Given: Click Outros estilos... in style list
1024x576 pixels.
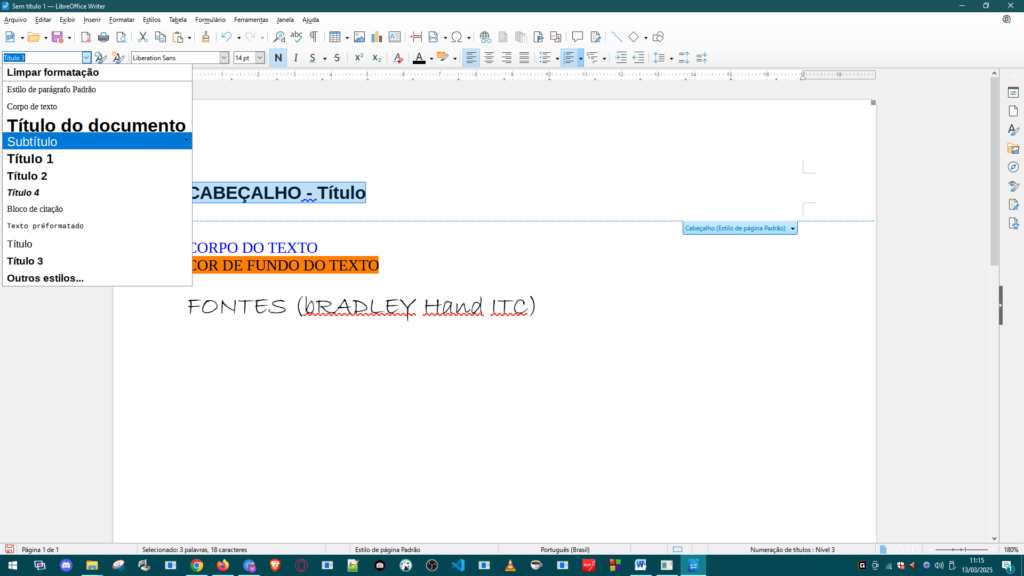Looking at the screenshot, I should (x=45, y=278).
